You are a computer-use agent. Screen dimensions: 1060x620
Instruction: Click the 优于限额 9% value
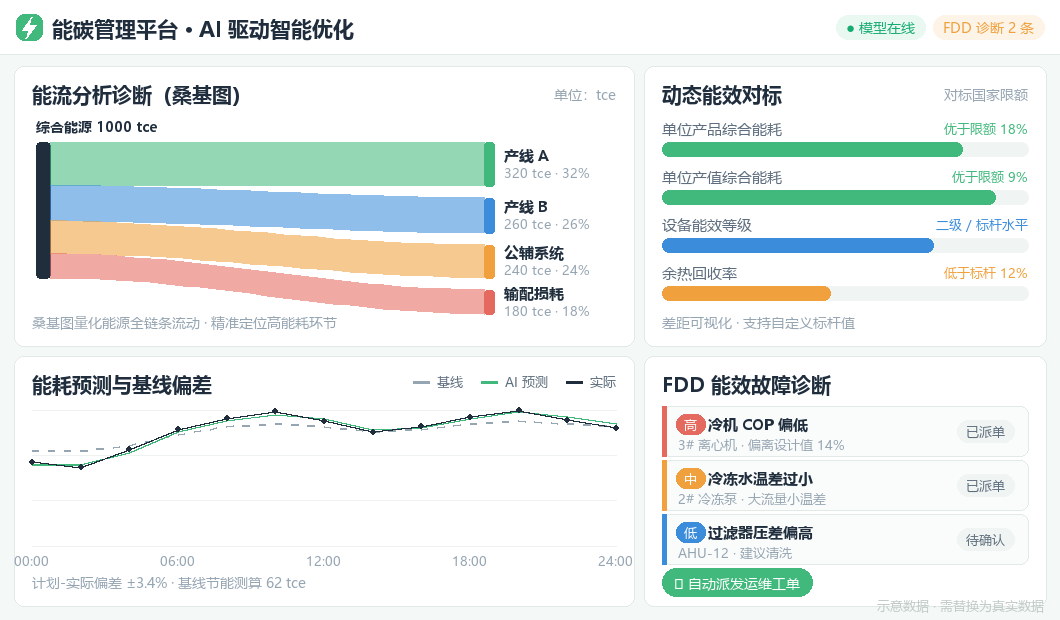[990, 177]
